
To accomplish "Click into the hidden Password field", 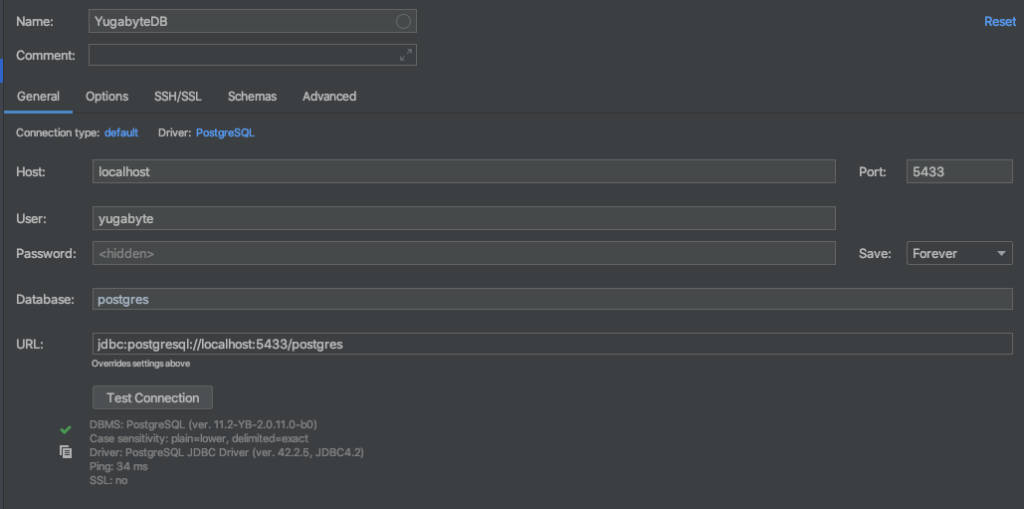I will coord(464,253).
